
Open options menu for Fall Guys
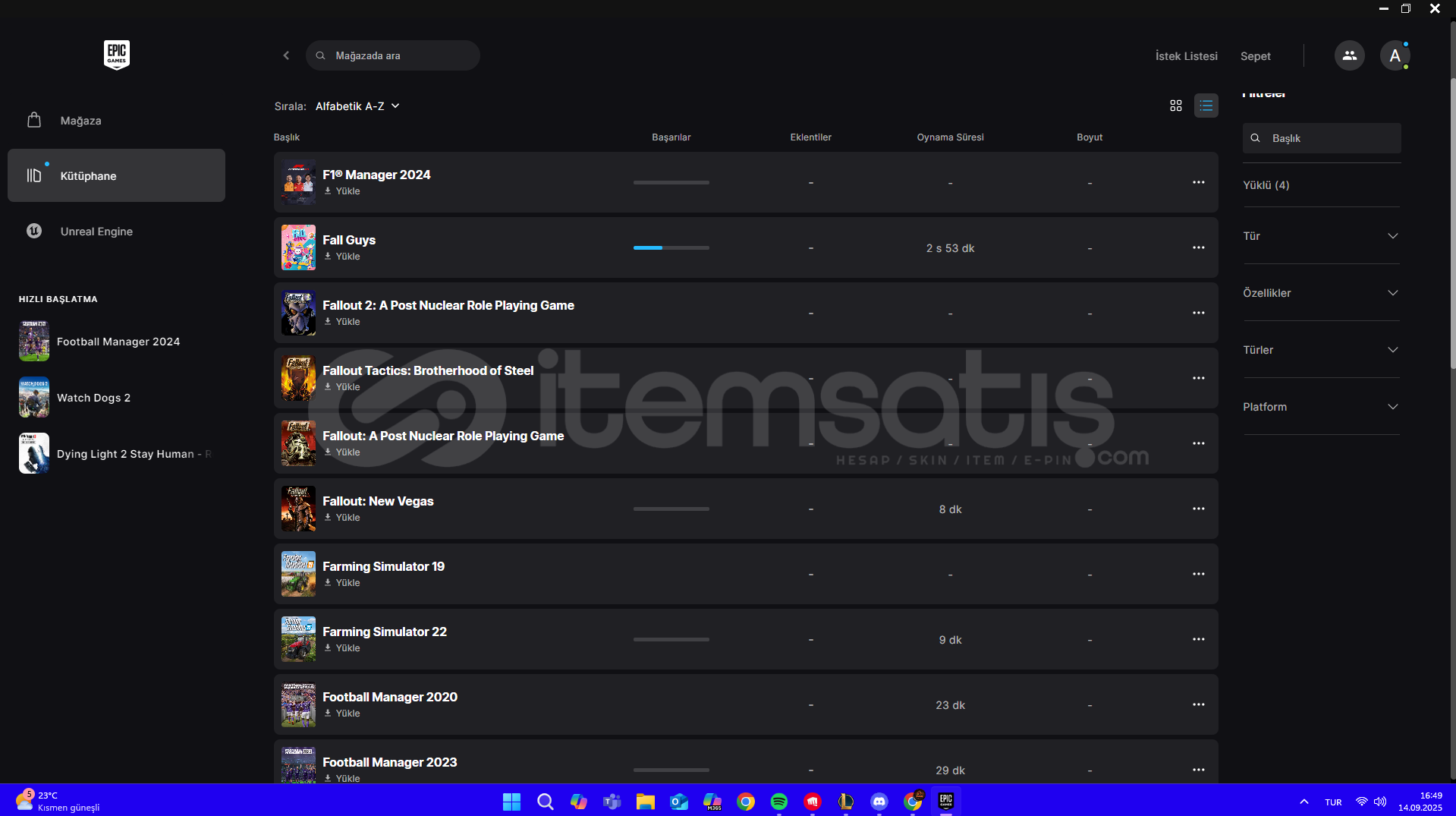pos(1198,247)
